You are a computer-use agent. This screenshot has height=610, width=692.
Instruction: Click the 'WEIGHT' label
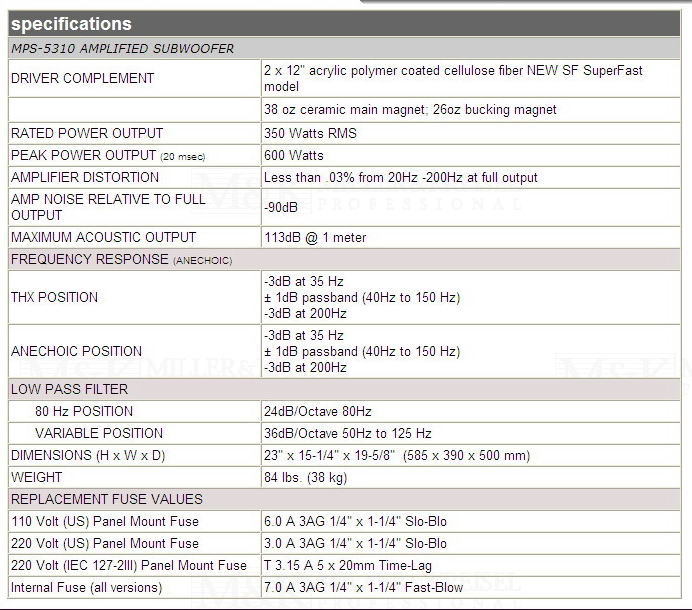click(37, 477)
